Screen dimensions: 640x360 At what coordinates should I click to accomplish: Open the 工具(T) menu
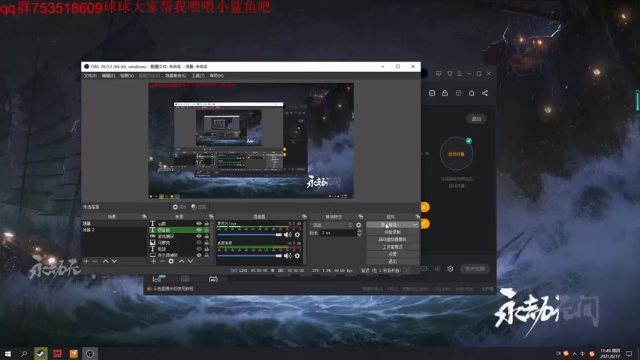(x=198, y=76)
